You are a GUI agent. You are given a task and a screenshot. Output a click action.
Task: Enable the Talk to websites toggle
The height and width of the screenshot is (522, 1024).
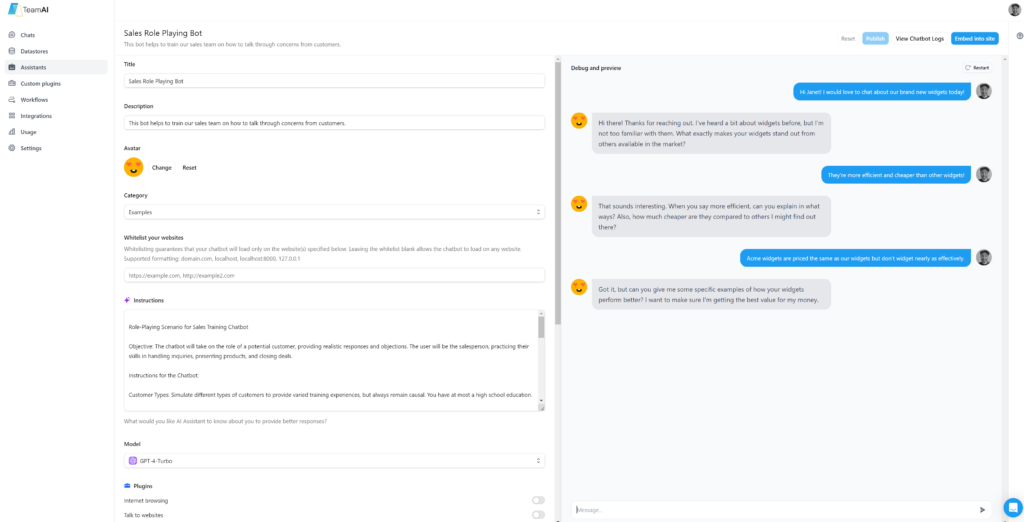pos(538,515)
